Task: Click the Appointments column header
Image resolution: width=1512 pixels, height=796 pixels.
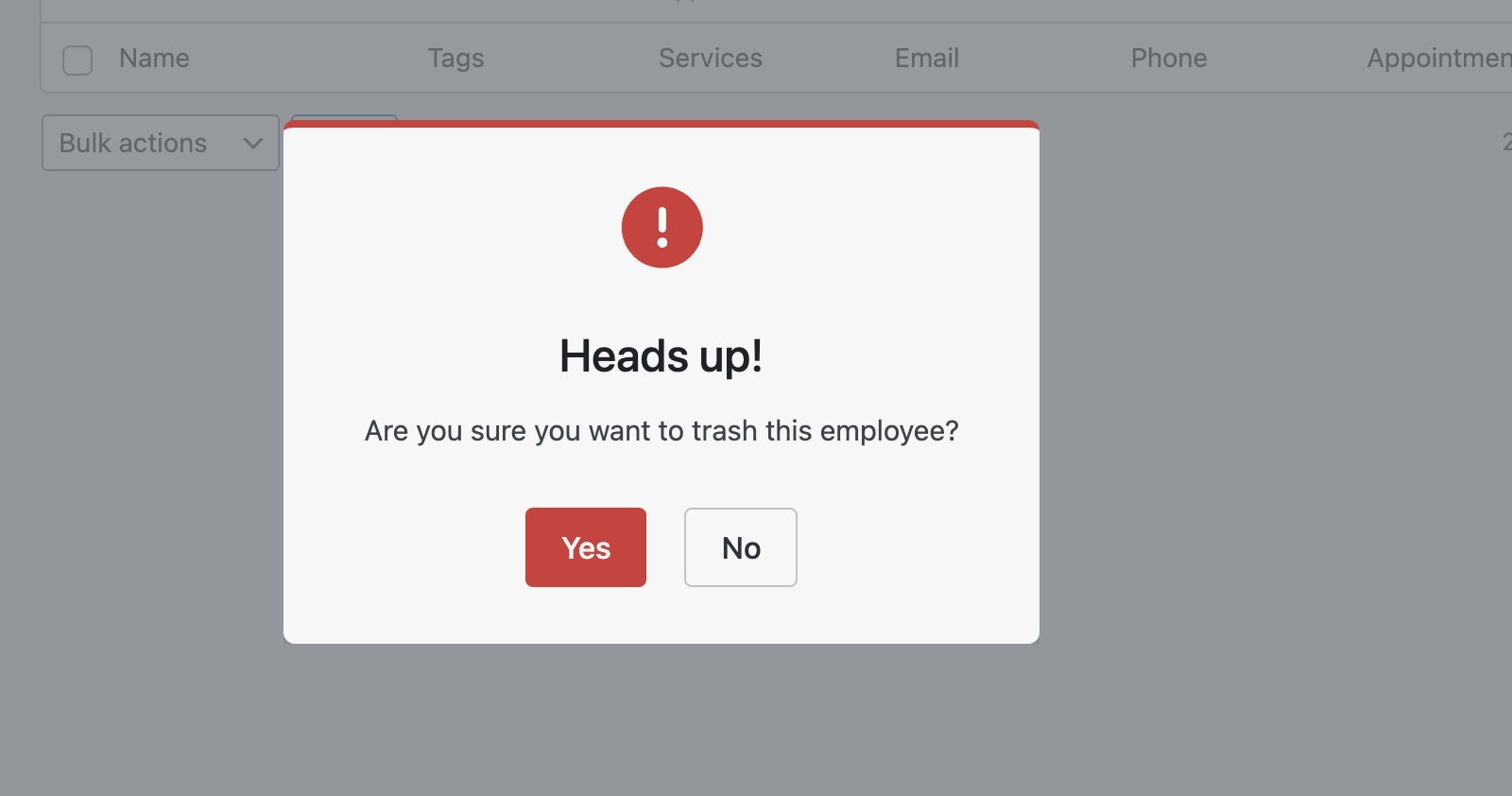Action: pos(1436,58)
